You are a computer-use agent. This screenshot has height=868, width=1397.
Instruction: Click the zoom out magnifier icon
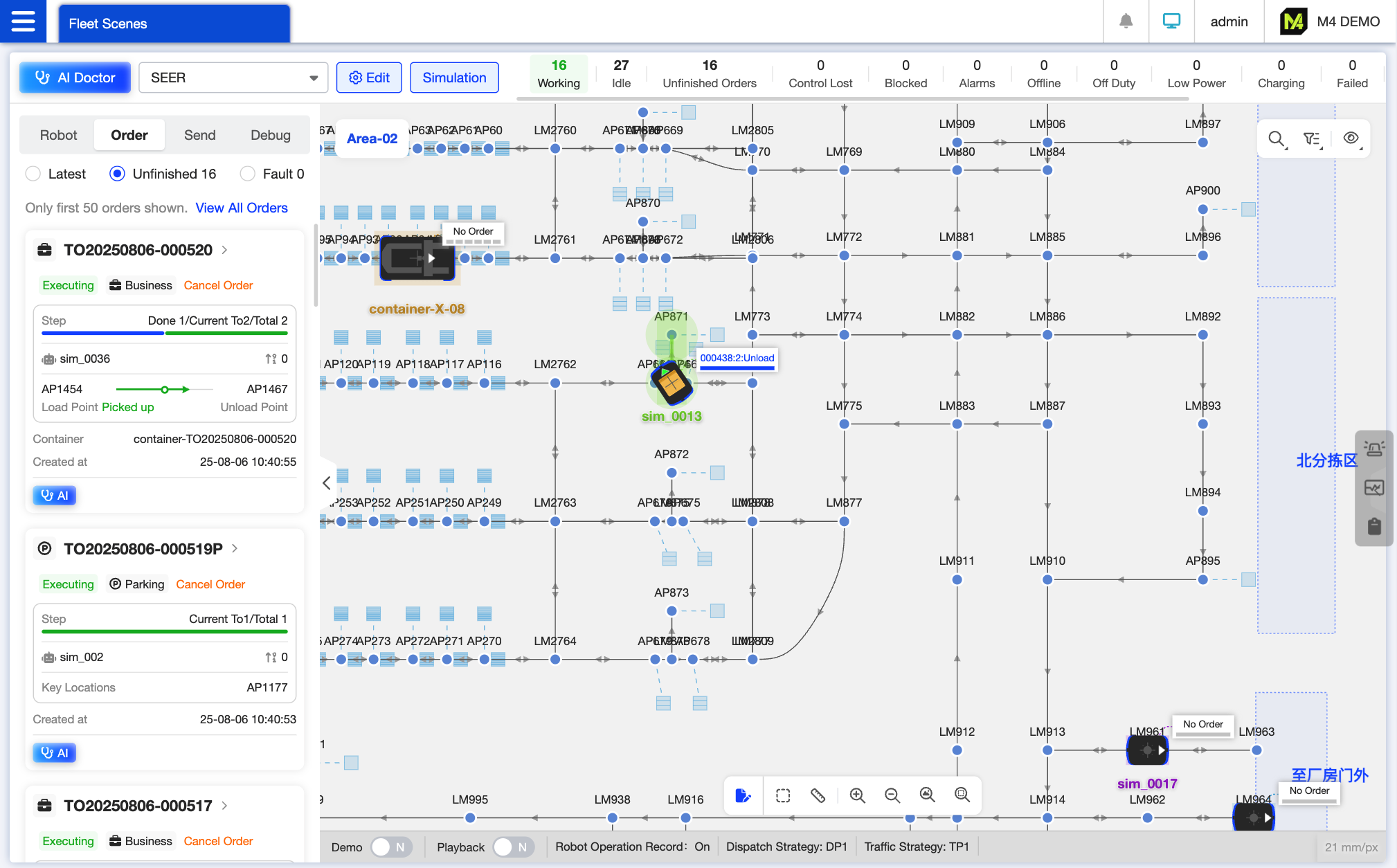click(892, 795)
